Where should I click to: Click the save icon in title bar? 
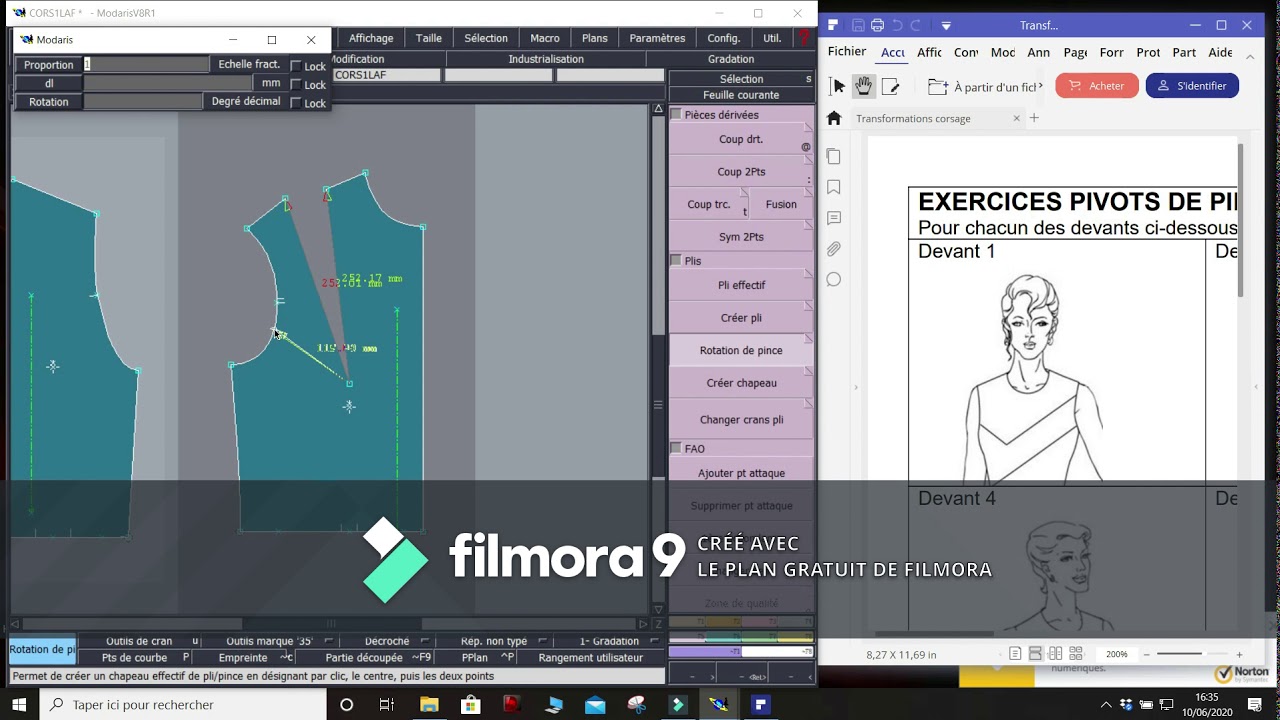[x=858, y=25]
